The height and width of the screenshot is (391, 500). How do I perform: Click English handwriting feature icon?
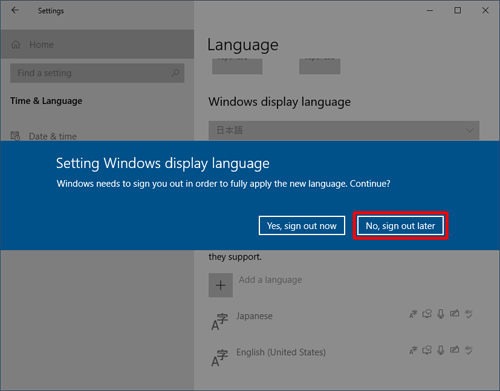[454, 350]
